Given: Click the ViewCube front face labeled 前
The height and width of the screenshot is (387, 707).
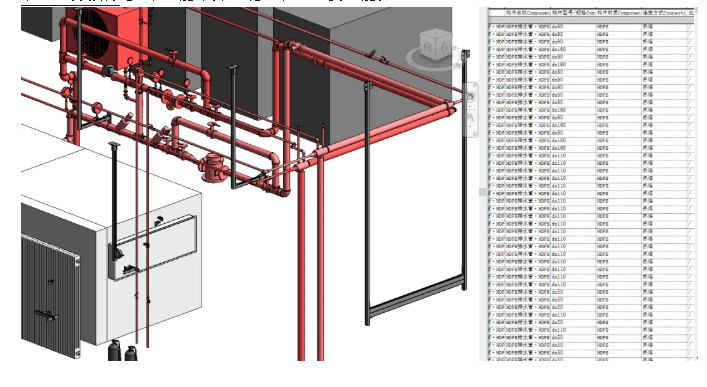Looking at the screenshot, I should [427, 47].
